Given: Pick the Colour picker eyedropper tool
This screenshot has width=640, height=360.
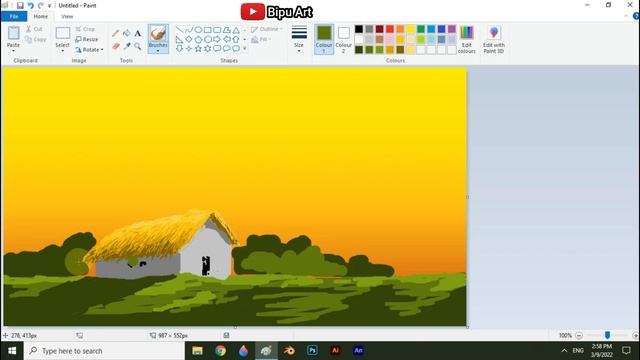Looking at the screenshot, I should point(127,46).
